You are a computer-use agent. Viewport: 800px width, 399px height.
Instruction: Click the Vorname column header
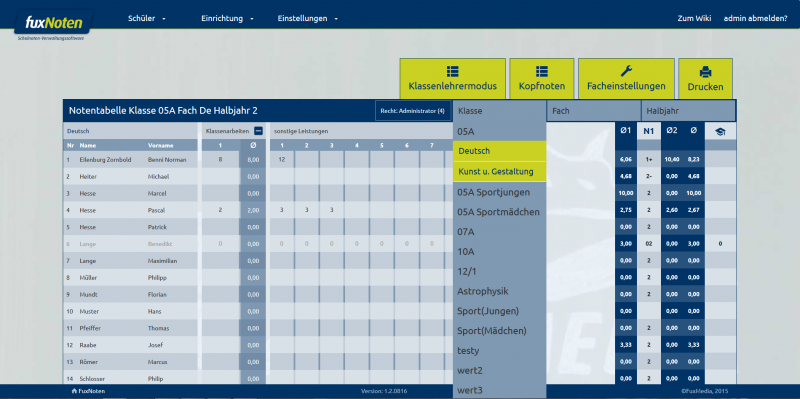pos(161,145)
